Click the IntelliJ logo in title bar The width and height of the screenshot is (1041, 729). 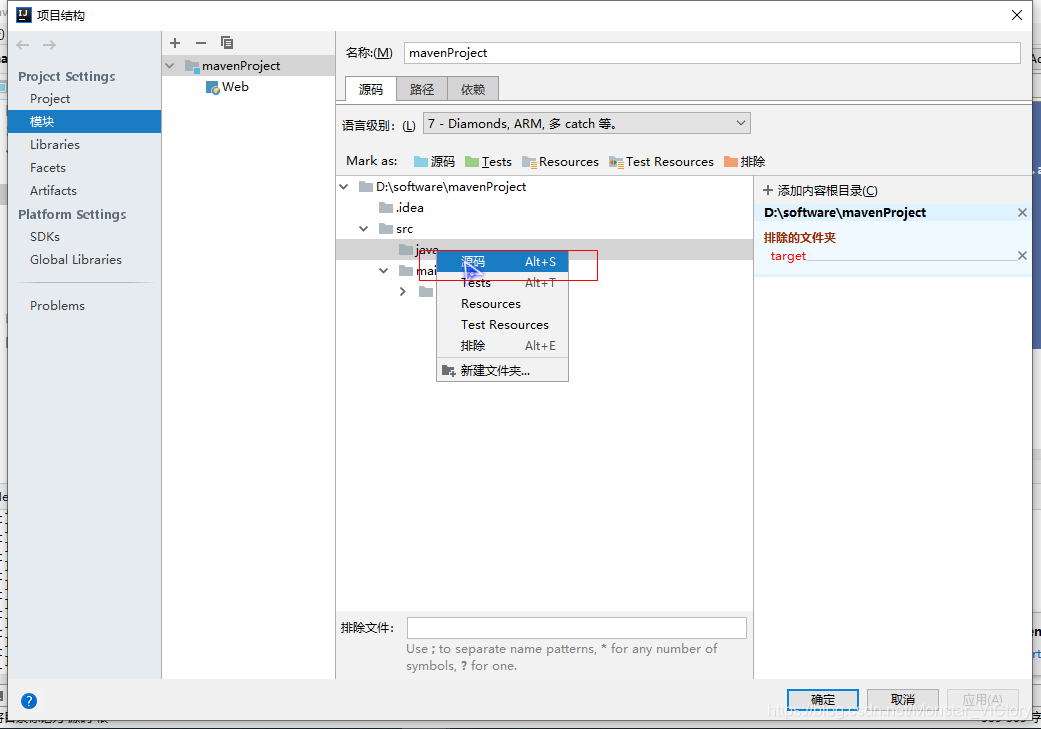[23, 15]
